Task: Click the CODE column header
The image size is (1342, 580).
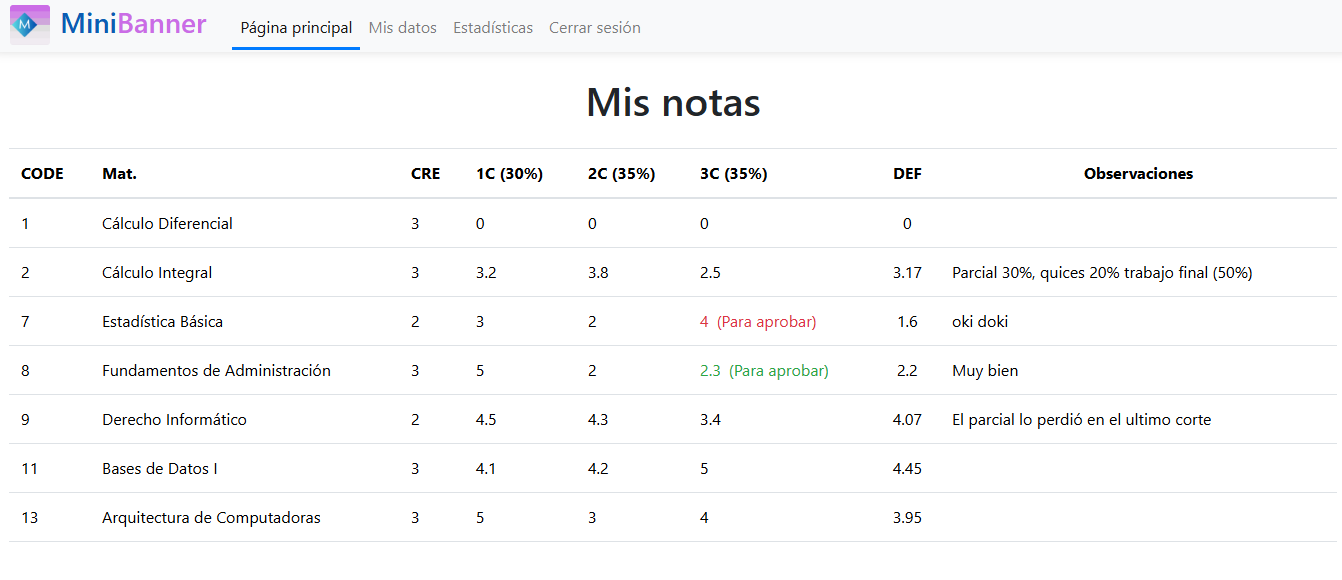Action: click(42, 174)
